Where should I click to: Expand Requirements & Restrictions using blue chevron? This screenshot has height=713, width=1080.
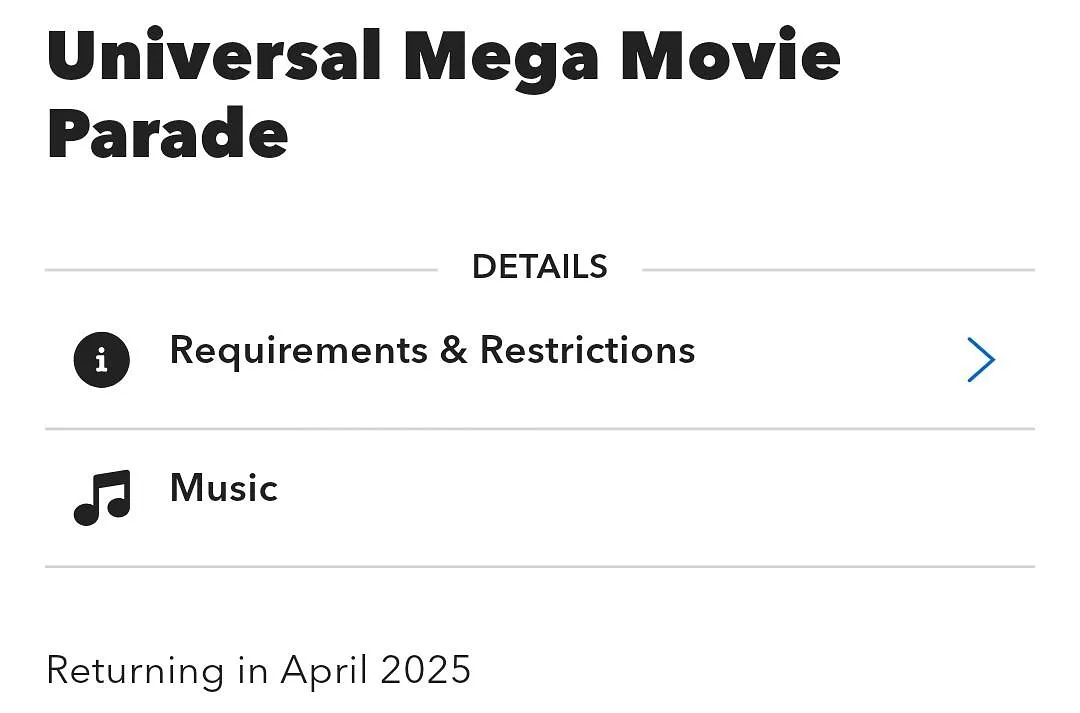[981, 360]
